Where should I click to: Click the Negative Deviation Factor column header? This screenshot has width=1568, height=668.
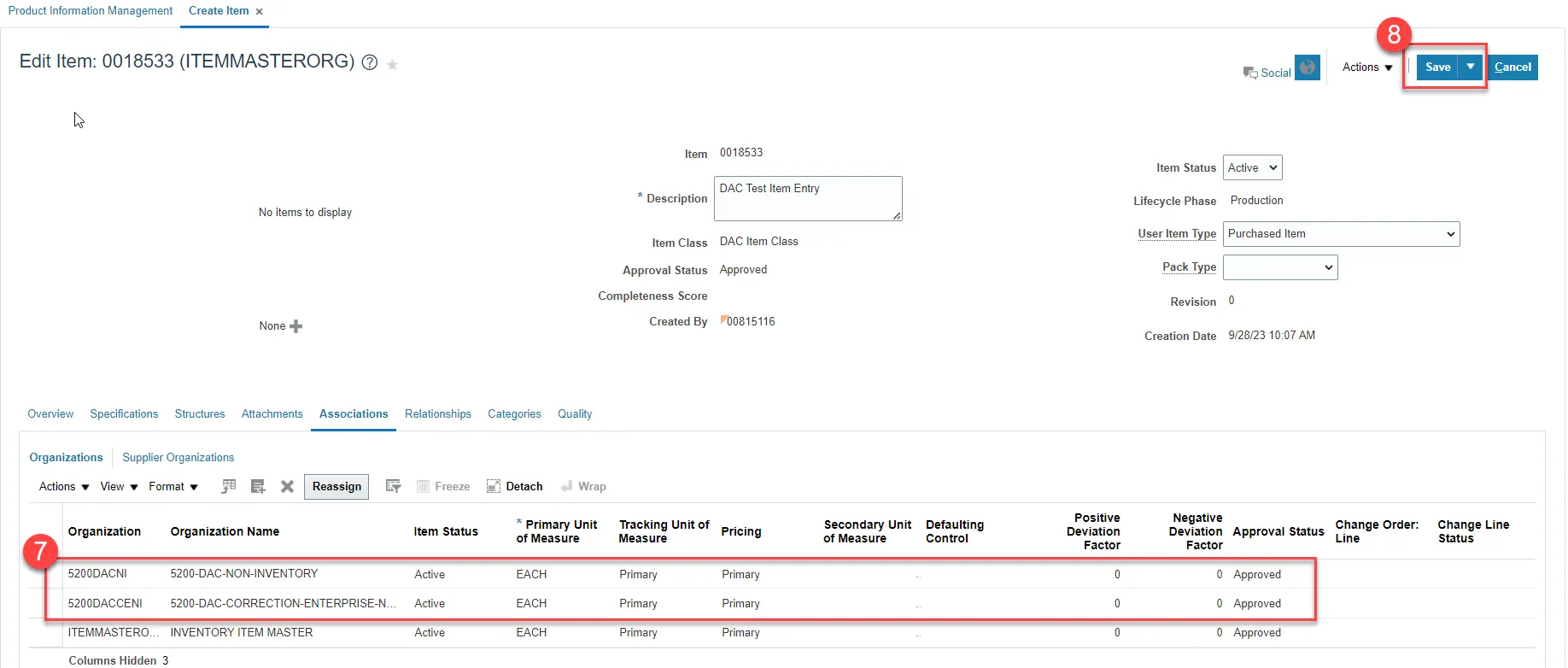tap(1196, 531)
